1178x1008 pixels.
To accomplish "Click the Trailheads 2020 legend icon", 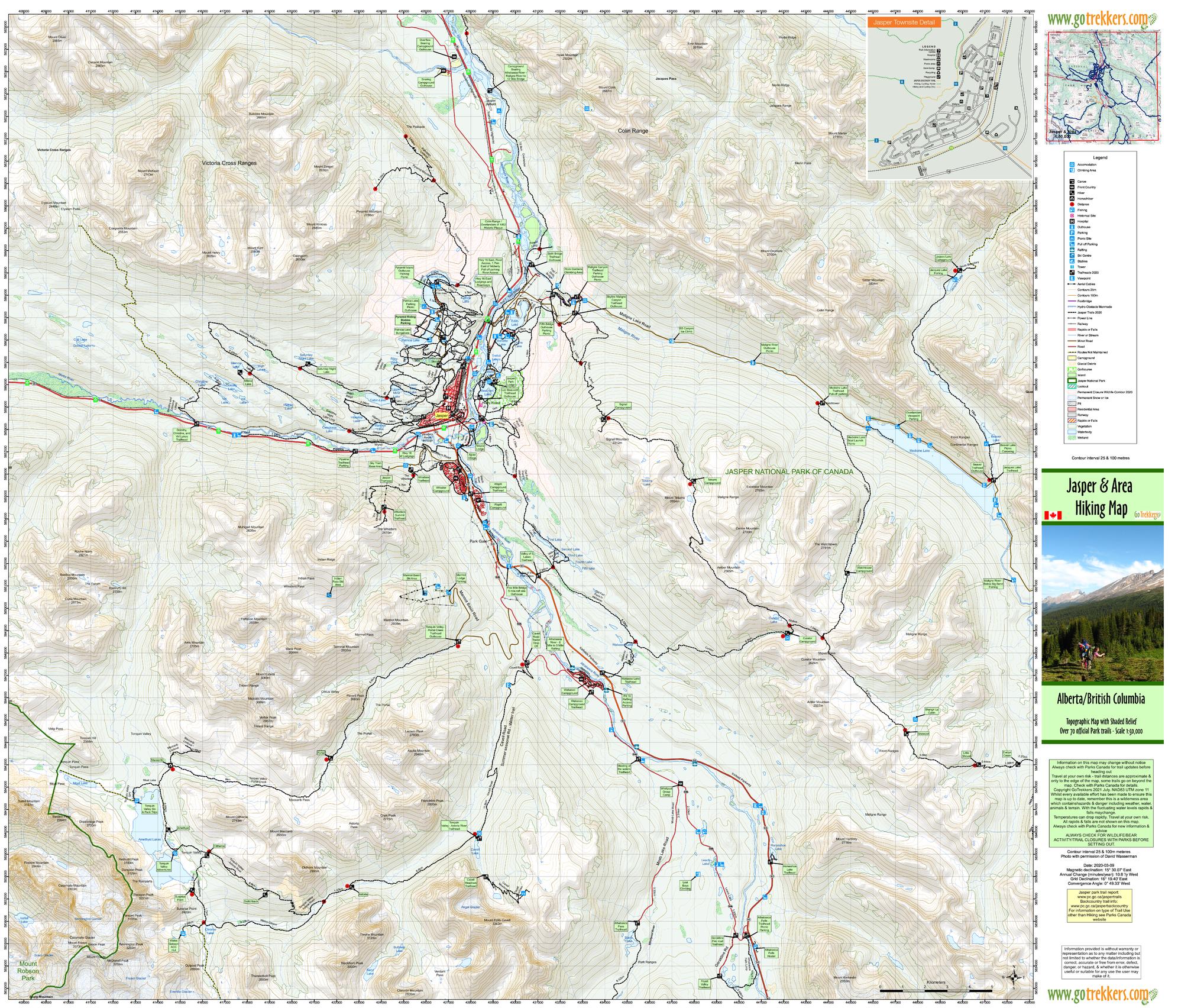I will click(1072, 272).
